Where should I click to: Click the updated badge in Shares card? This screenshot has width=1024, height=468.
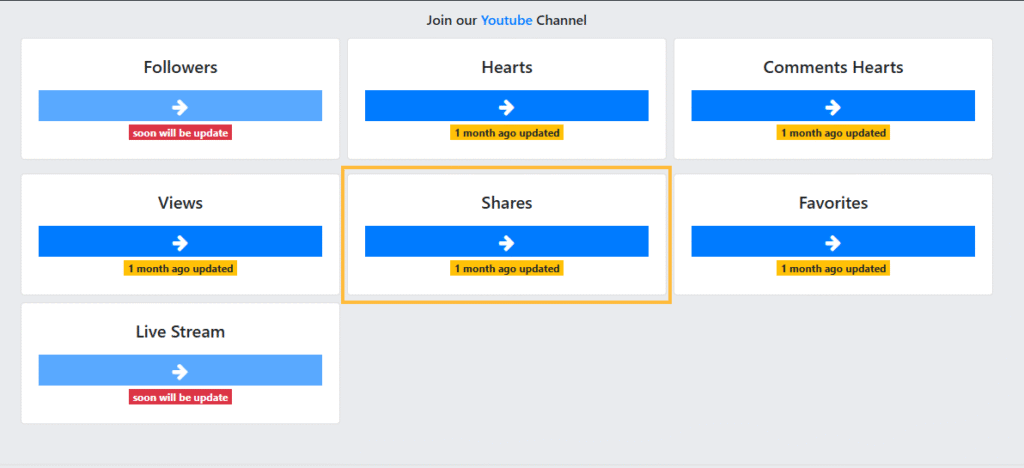point(506,268)
